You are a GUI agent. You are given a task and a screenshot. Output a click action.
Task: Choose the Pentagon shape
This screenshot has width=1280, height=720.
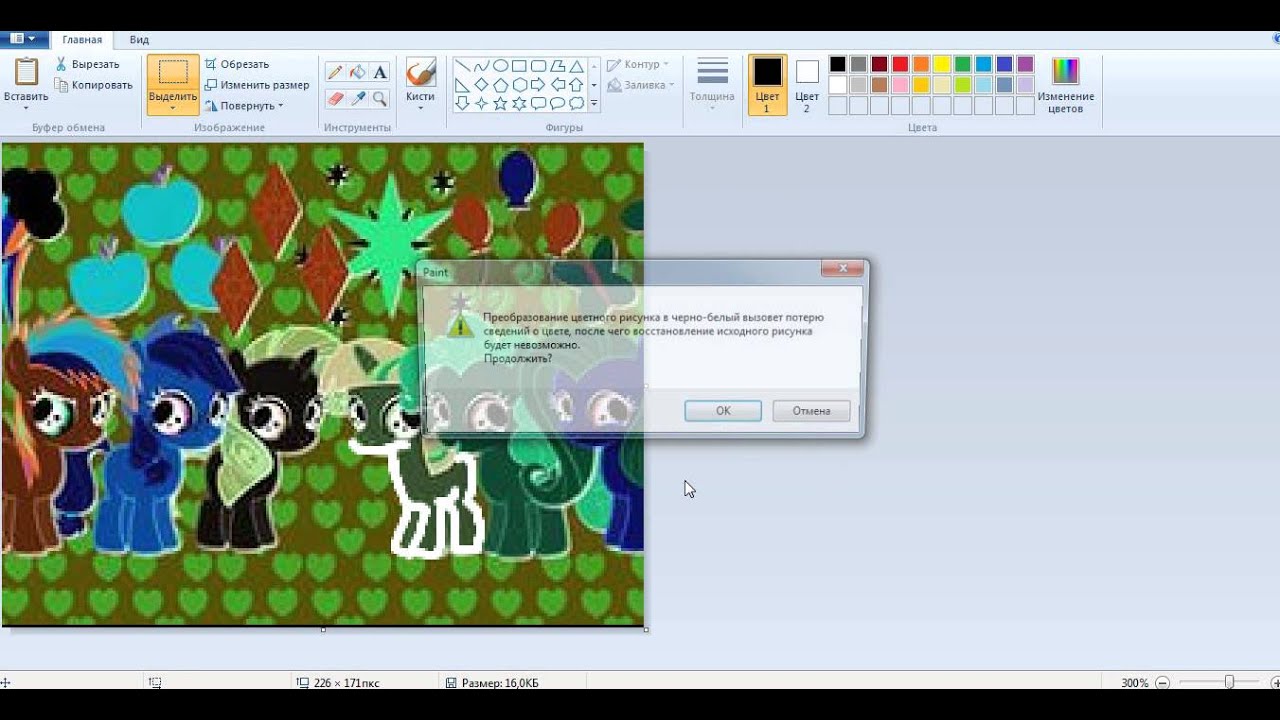(500, 85)
